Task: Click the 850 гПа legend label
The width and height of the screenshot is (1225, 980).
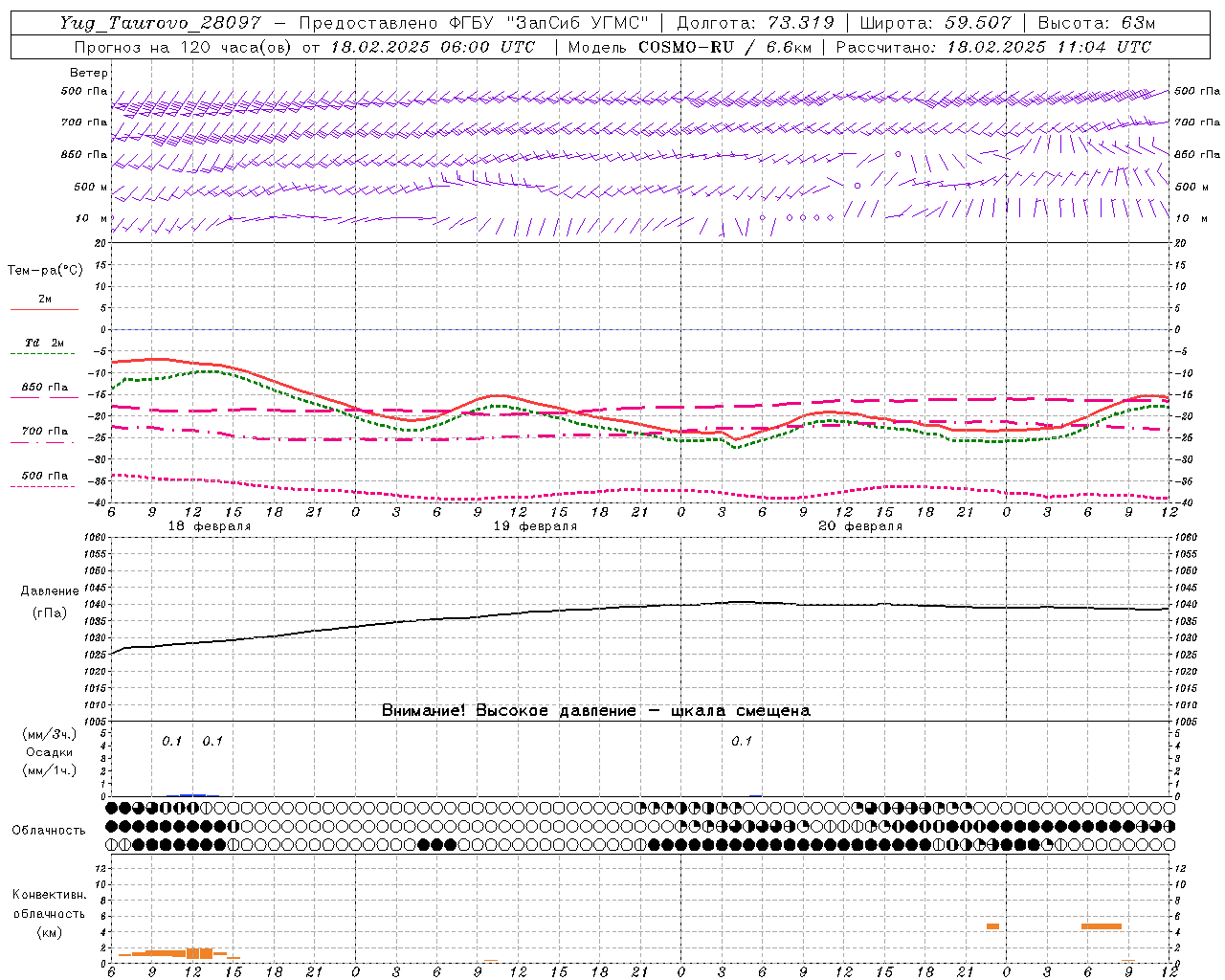Action: [x=45, y=388]
